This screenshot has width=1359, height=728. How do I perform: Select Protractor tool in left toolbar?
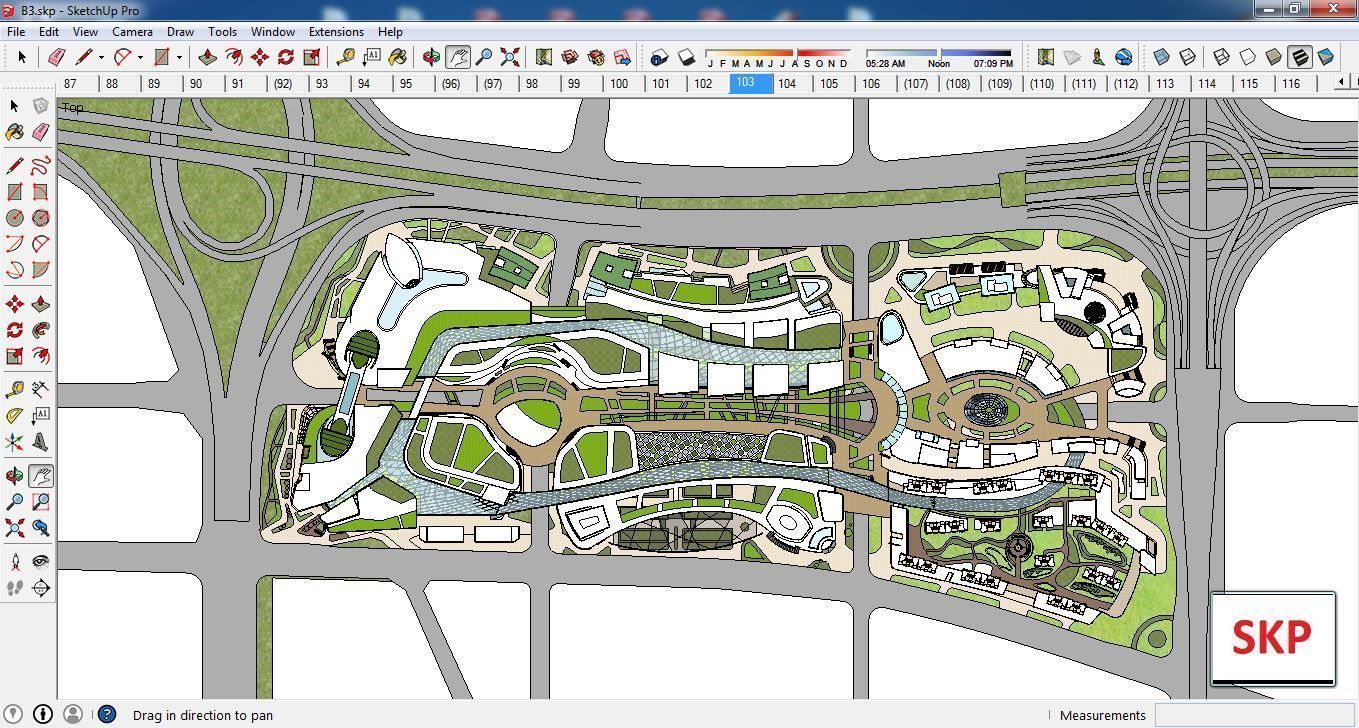pos(14,415)
